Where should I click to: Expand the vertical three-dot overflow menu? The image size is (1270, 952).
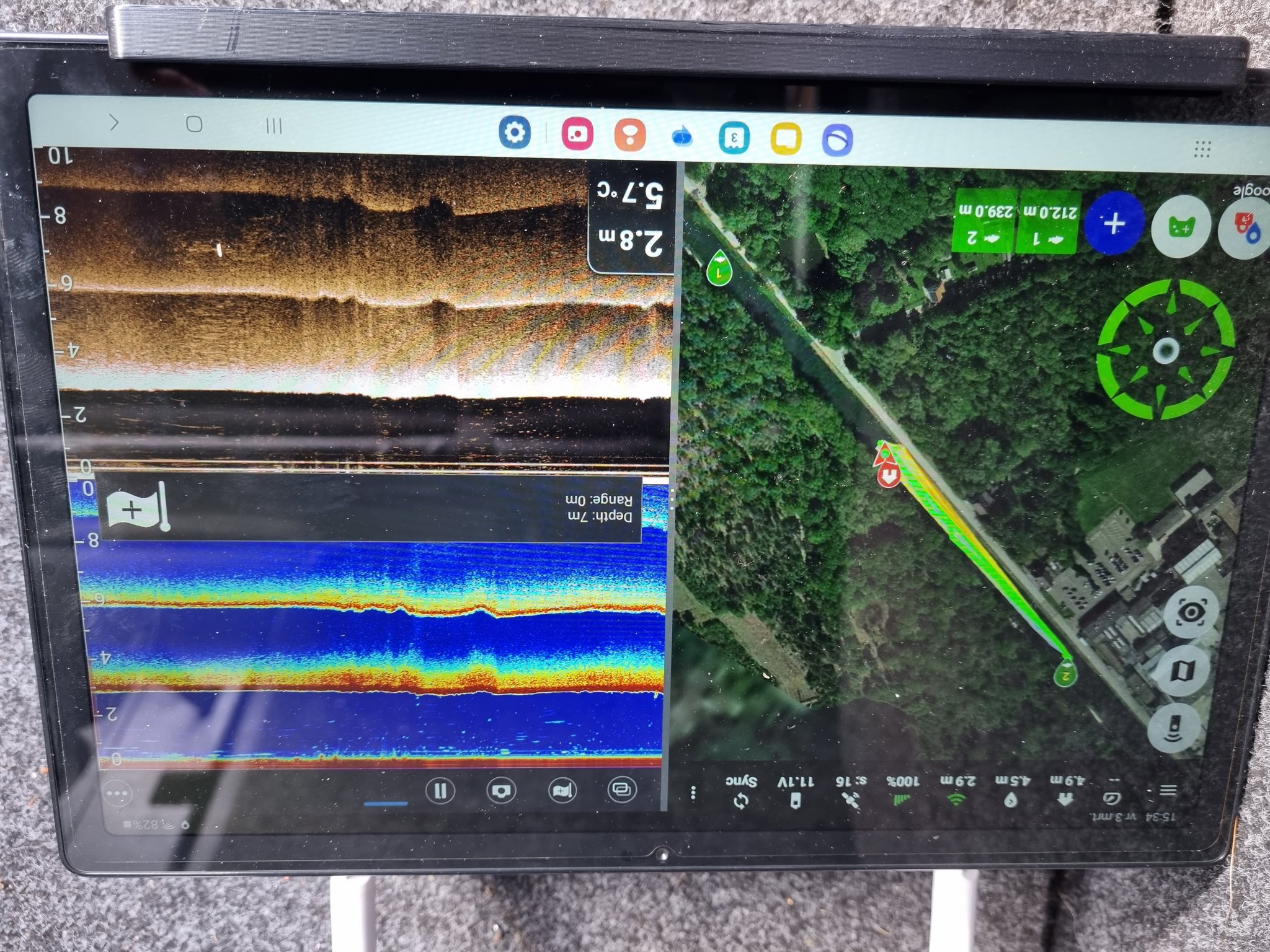(693, 793)
